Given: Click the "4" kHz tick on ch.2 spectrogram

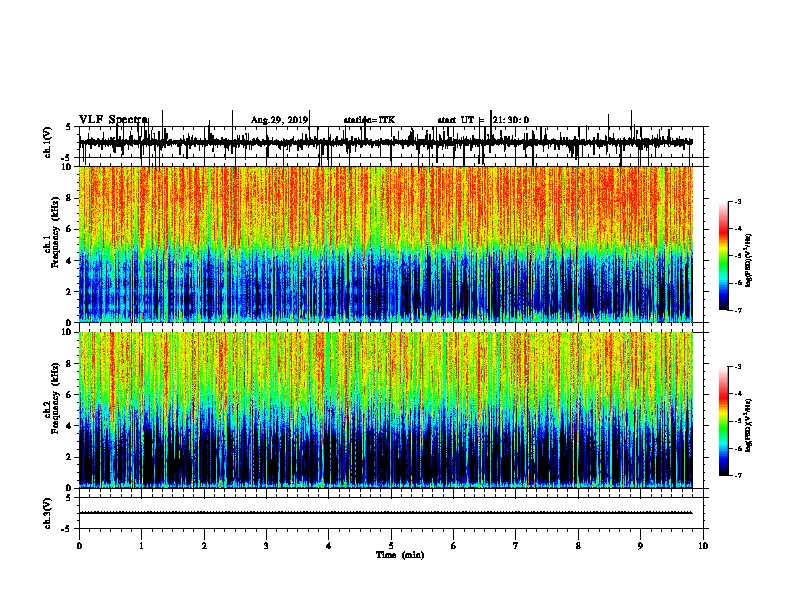Looking at the screenshot, I should pos(70,426).
